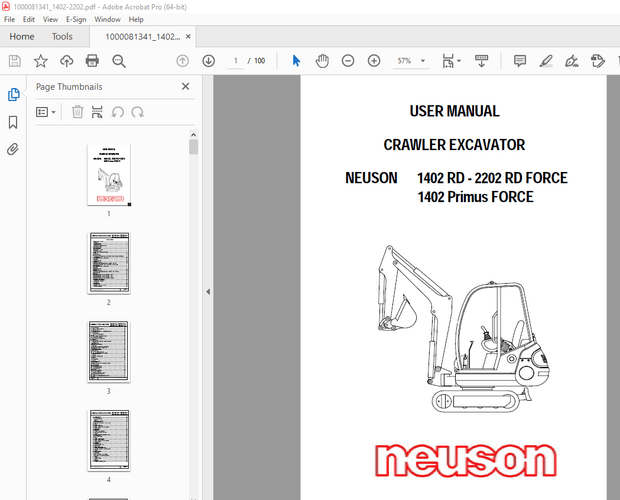
Task: Open the zoom level dropdown arrow
Action: pyautogui.click(x=423, y=61)
